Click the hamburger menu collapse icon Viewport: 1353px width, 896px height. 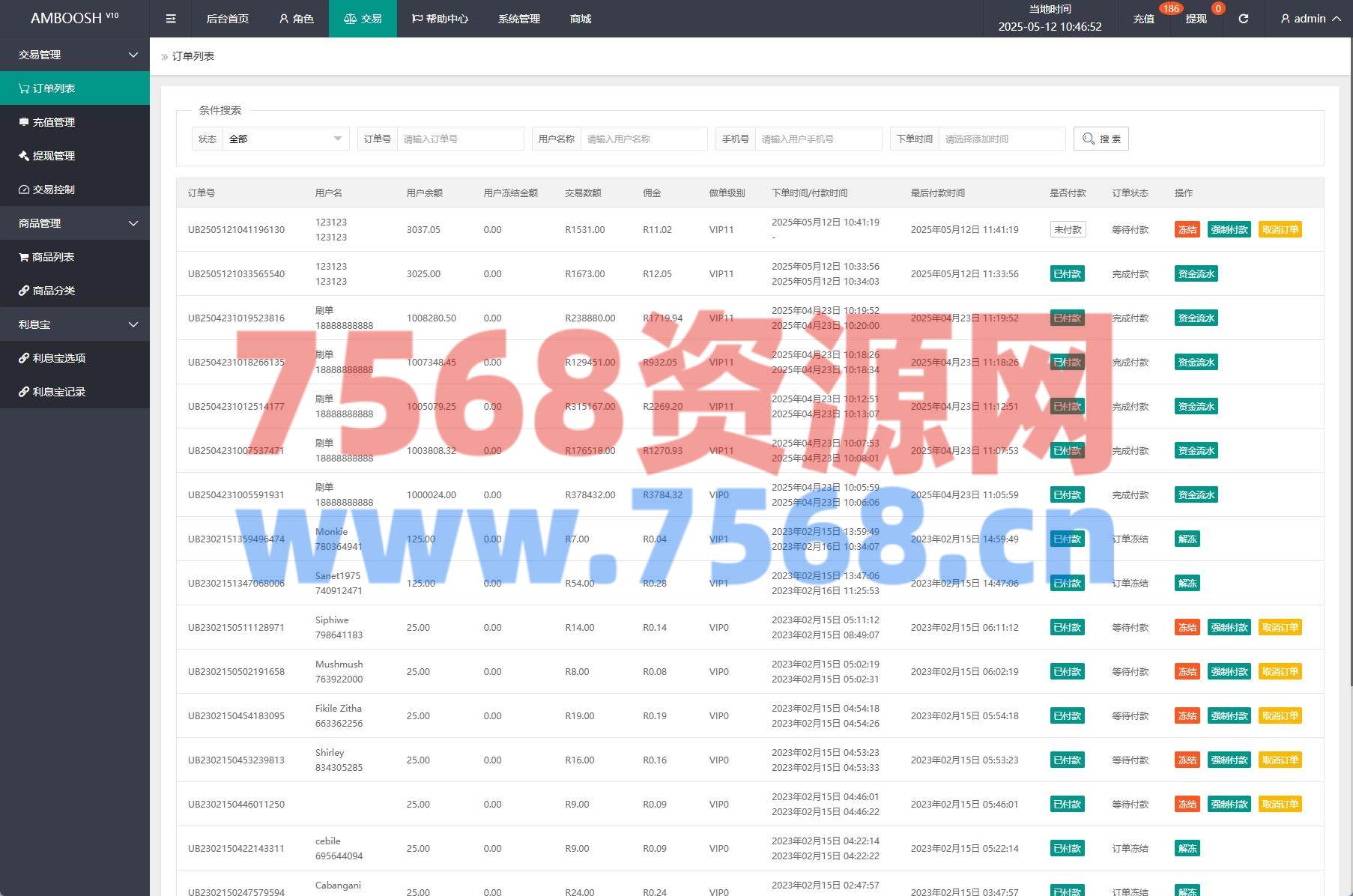pyautogui.click(x=171, y=19)
